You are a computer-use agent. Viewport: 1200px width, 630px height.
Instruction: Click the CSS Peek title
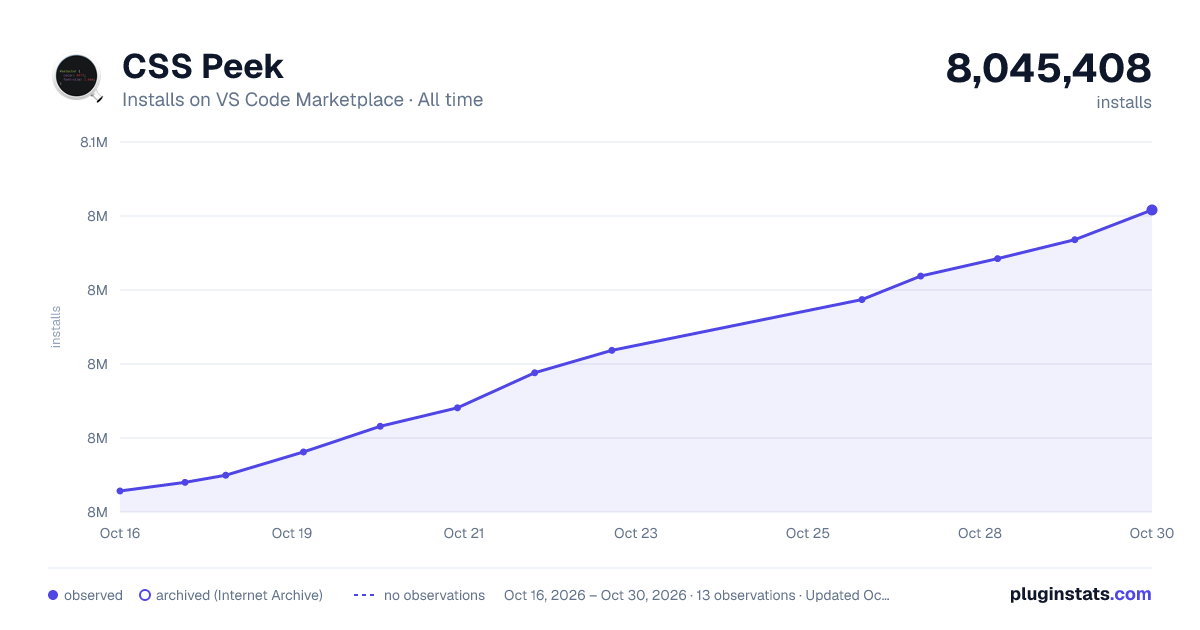pyautogui.click(x=203, y=67)
